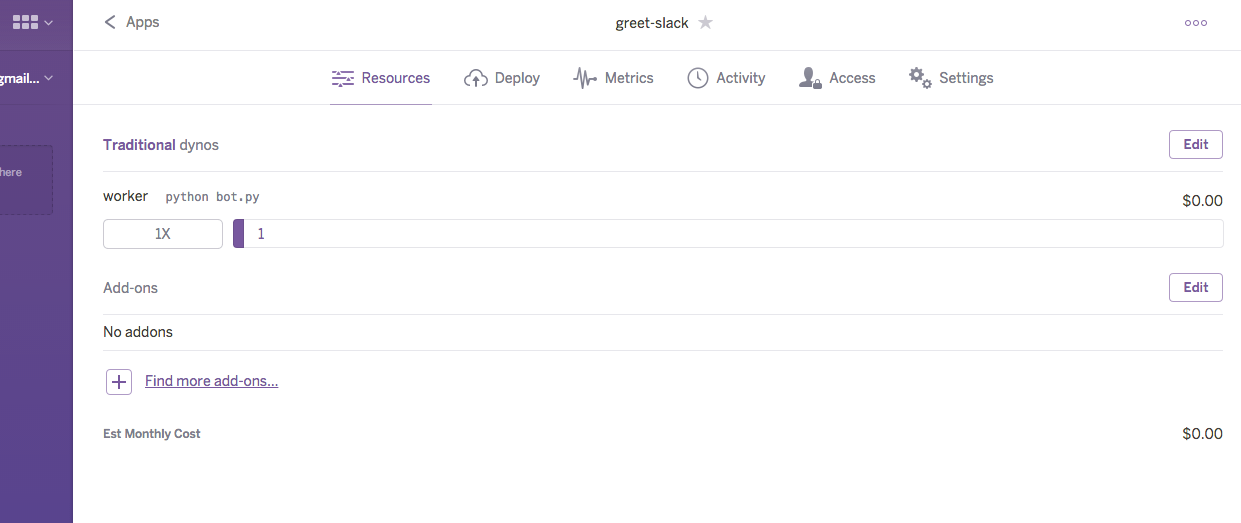Click the worker dyno count slider handle
The height and width of the screenshot is (523, 1241).
coord(238,234)
